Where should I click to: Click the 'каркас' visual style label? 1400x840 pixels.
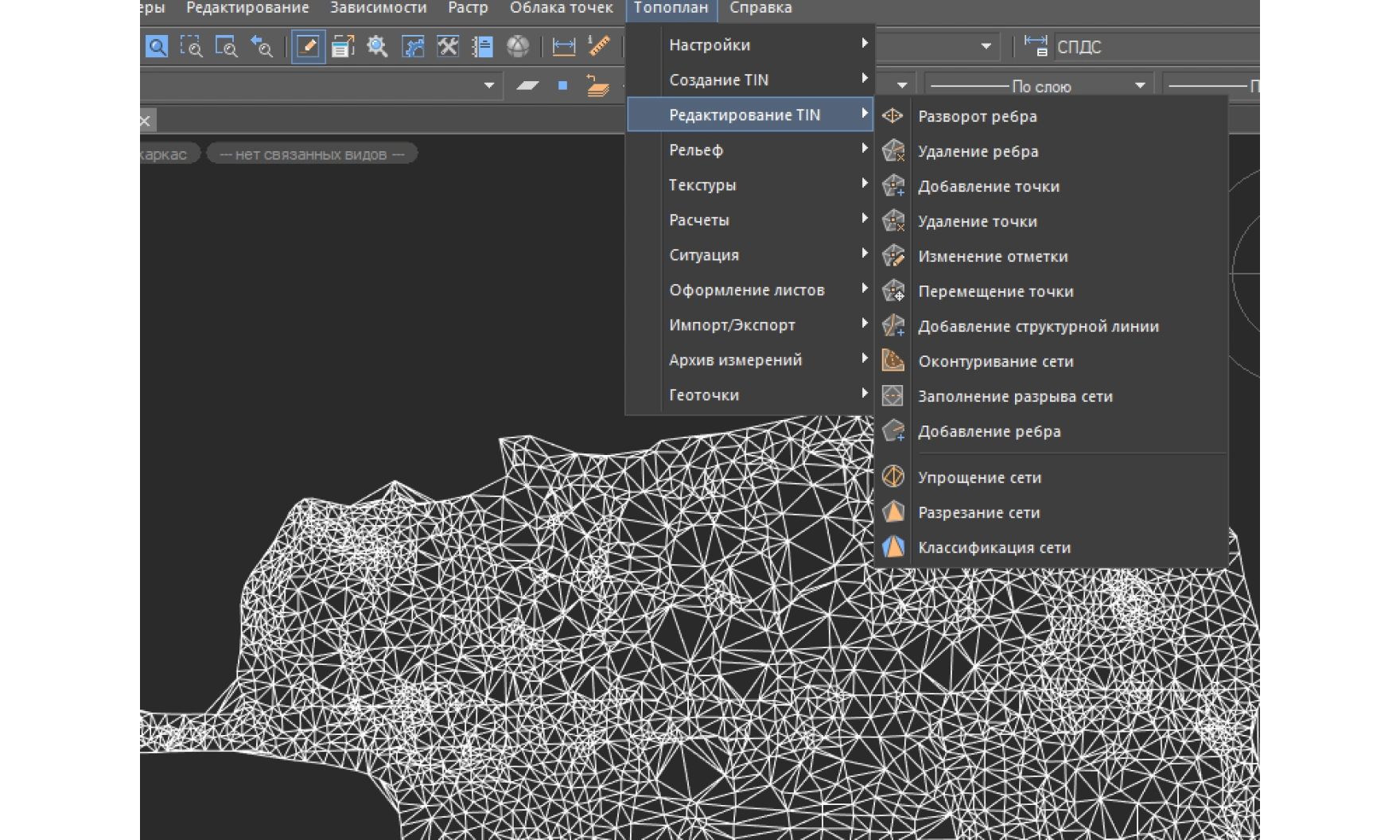165,154
